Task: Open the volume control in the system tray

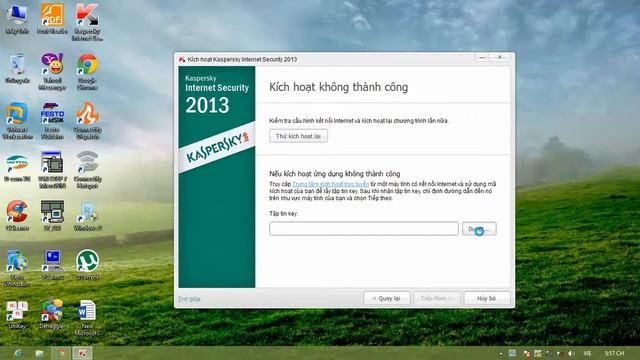Action: pos(571,353)
